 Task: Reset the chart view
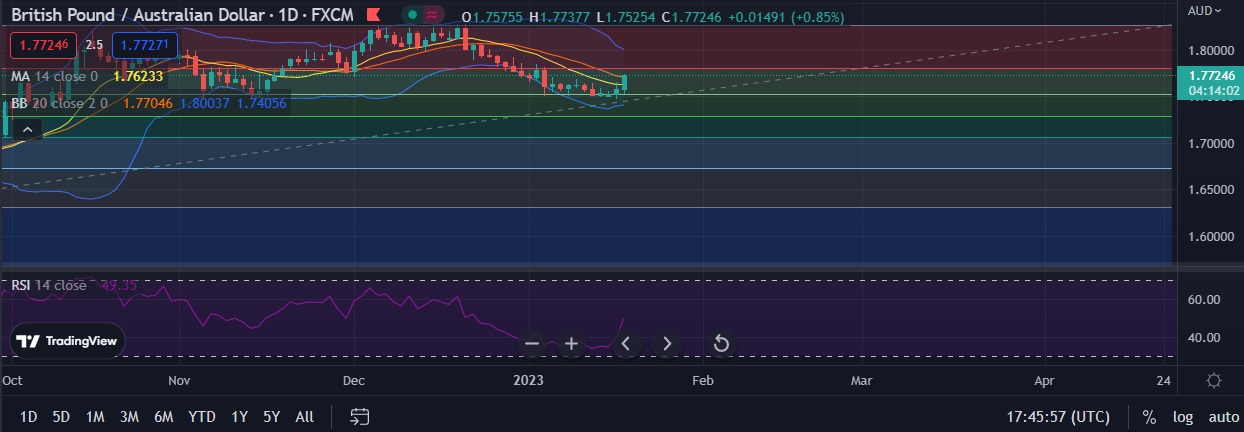[720, 344]
